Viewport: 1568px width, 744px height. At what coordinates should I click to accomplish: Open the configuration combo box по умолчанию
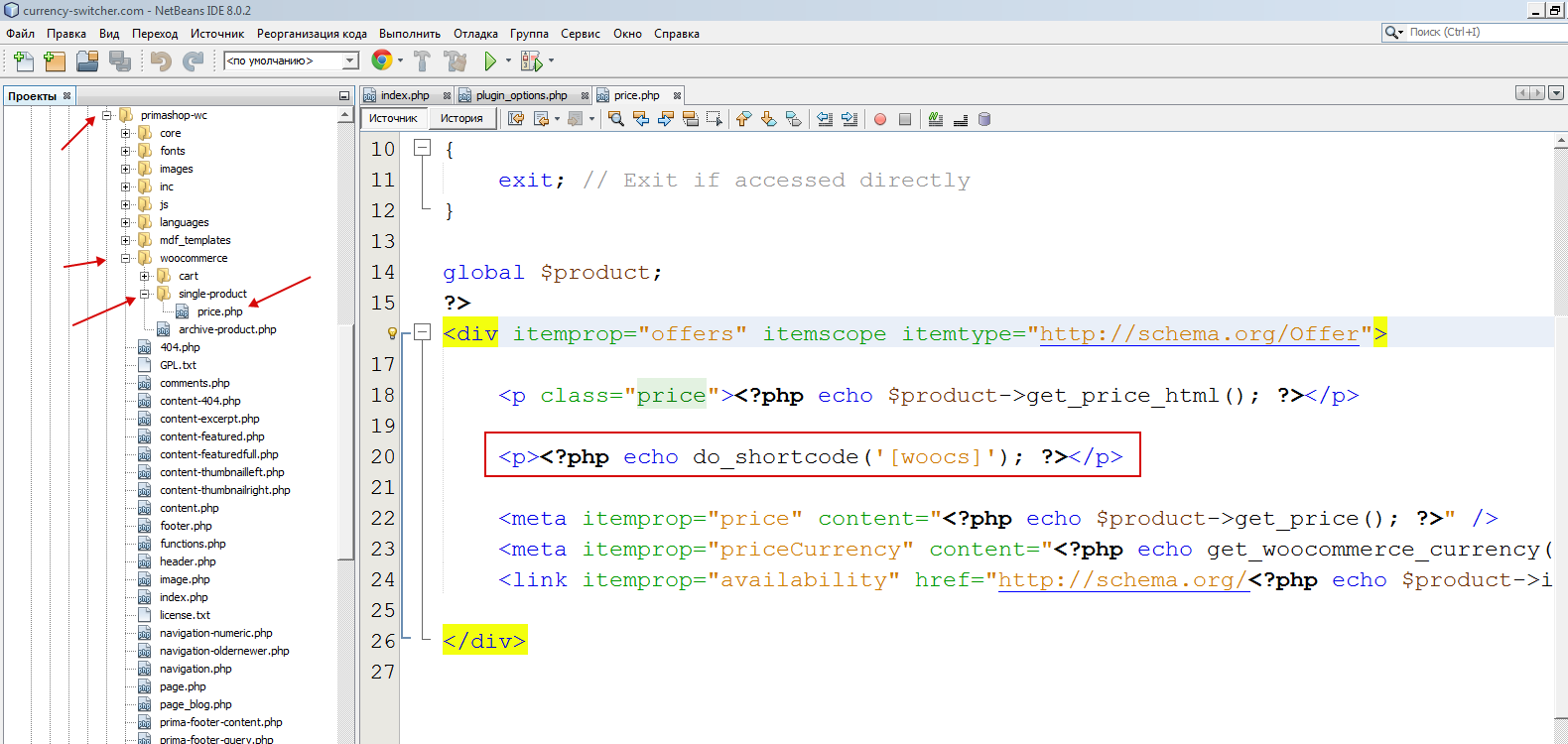click(x=291, y=61)
